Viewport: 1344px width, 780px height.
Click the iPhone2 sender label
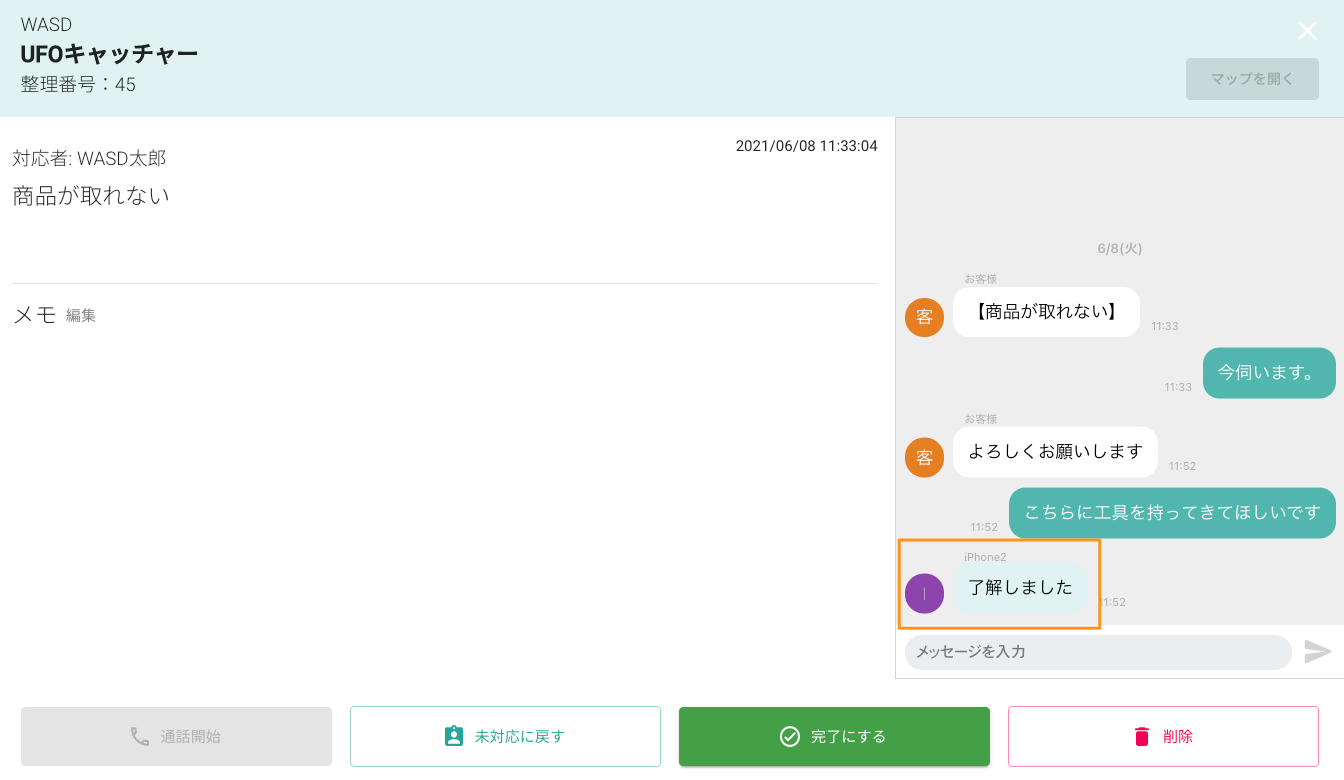pyautogui.click(x=985, y=557)
